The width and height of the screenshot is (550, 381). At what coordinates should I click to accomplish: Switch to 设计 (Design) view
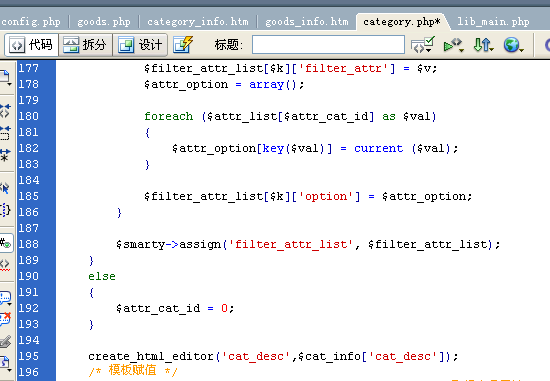[x=140, y=45]
